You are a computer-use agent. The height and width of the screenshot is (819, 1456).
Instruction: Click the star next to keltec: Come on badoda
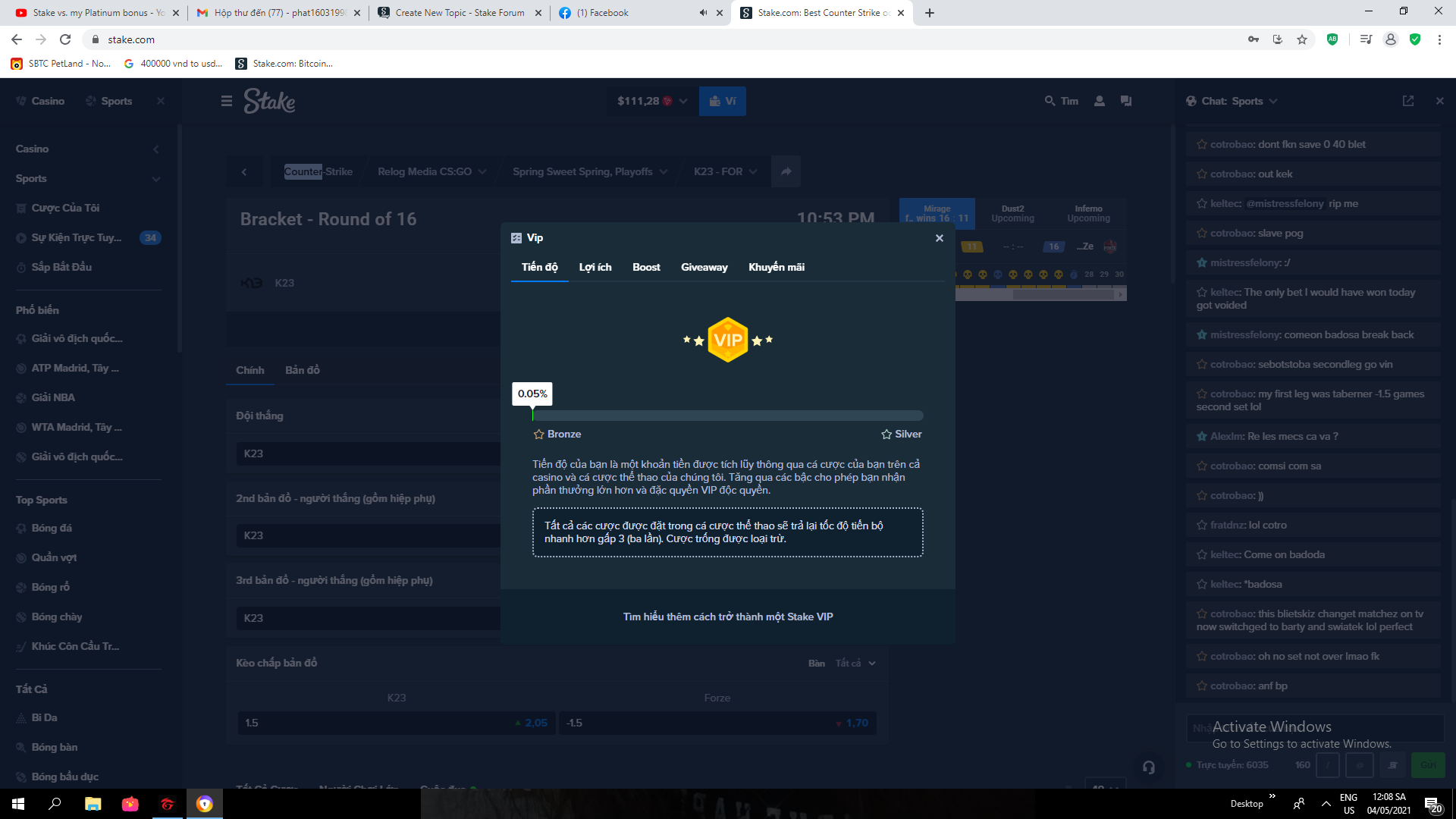(x=1201, y=555)
